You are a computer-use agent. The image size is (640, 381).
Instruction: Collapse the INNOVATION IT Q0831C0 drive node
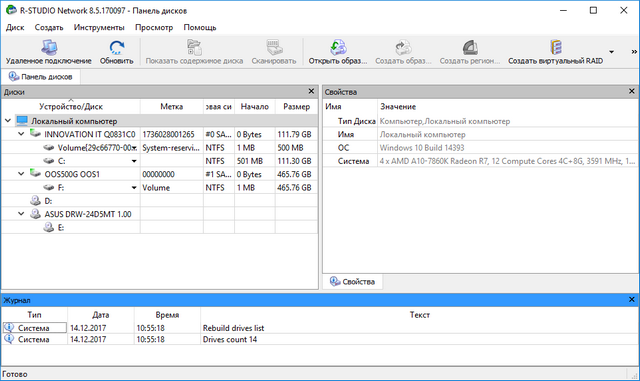click(21, 134)
